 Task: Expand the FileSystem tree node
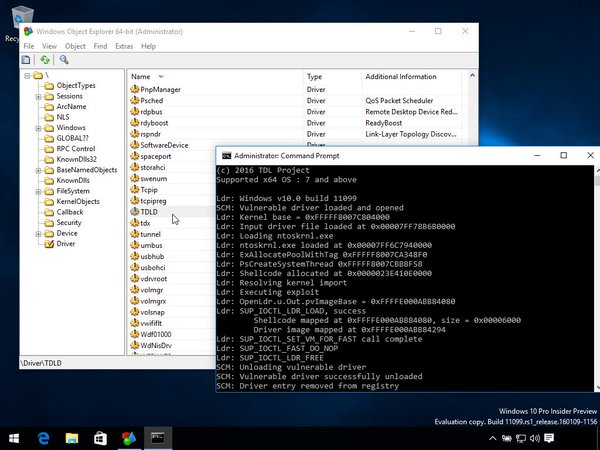pos(38,191)
